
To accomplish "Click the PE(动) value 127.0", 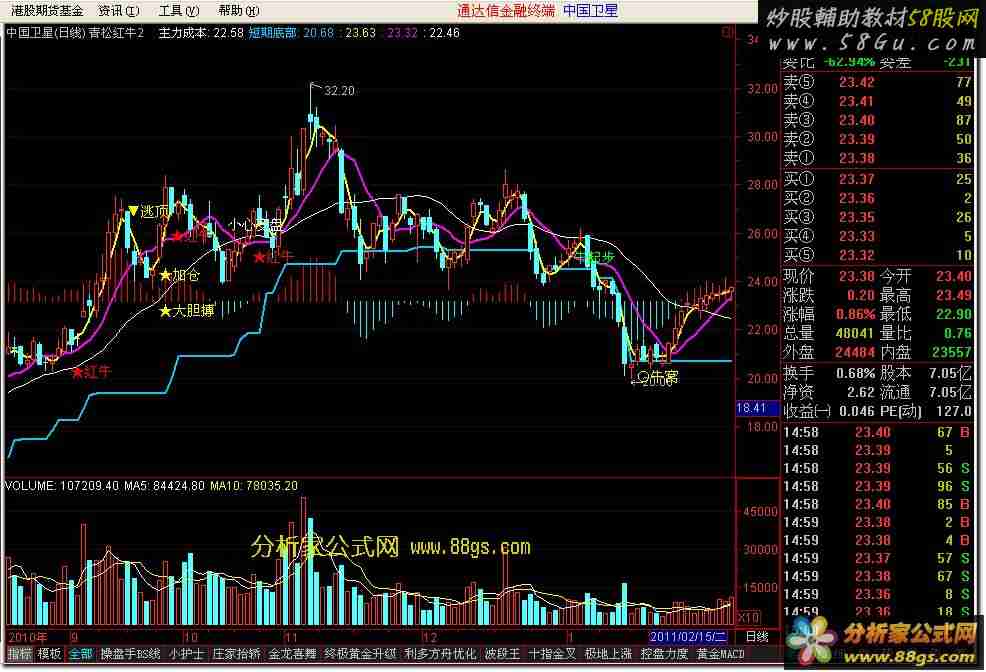I will [x=955, y=411].
